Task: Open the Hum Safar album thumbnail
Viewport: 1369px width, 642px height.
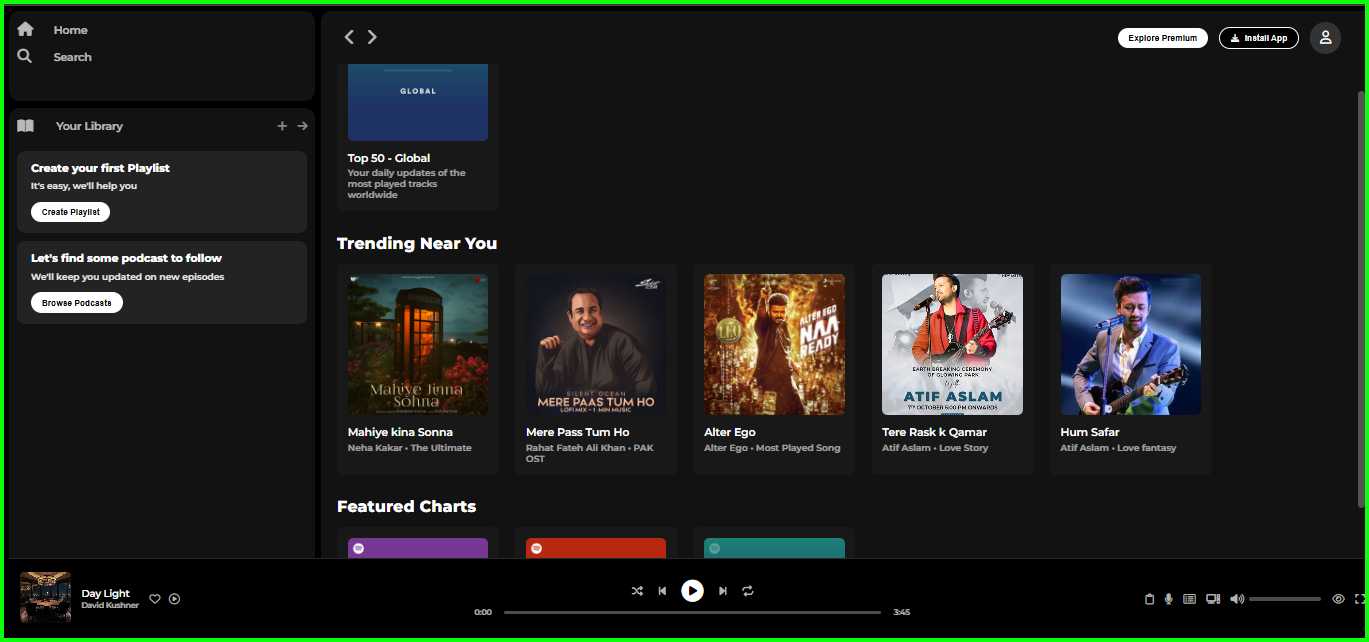Action: [1130, 344]
